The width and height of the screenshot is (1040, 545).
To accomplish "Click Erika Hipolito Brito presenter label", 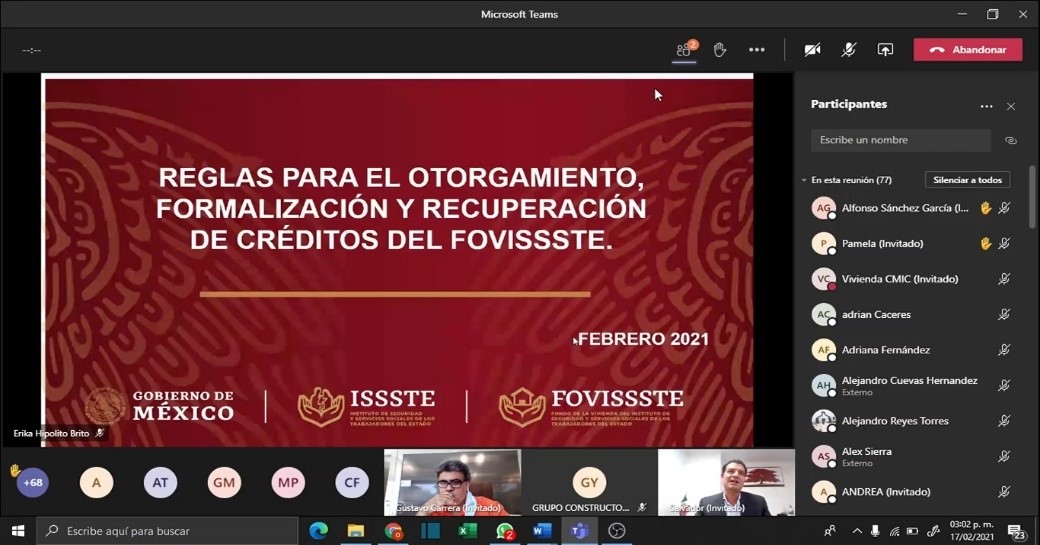I will (51, 433).
